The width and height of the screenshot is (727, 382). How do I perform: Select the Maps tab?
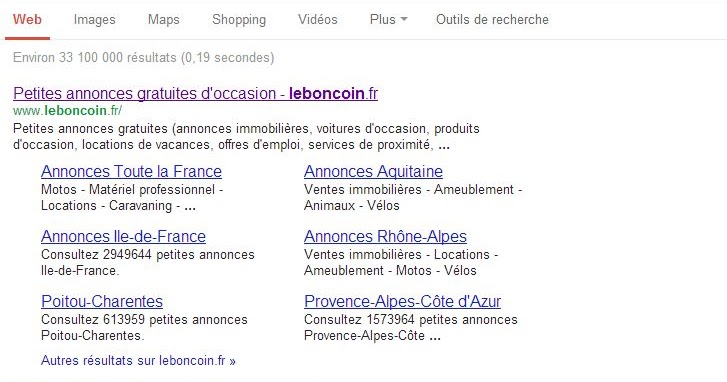164,19
